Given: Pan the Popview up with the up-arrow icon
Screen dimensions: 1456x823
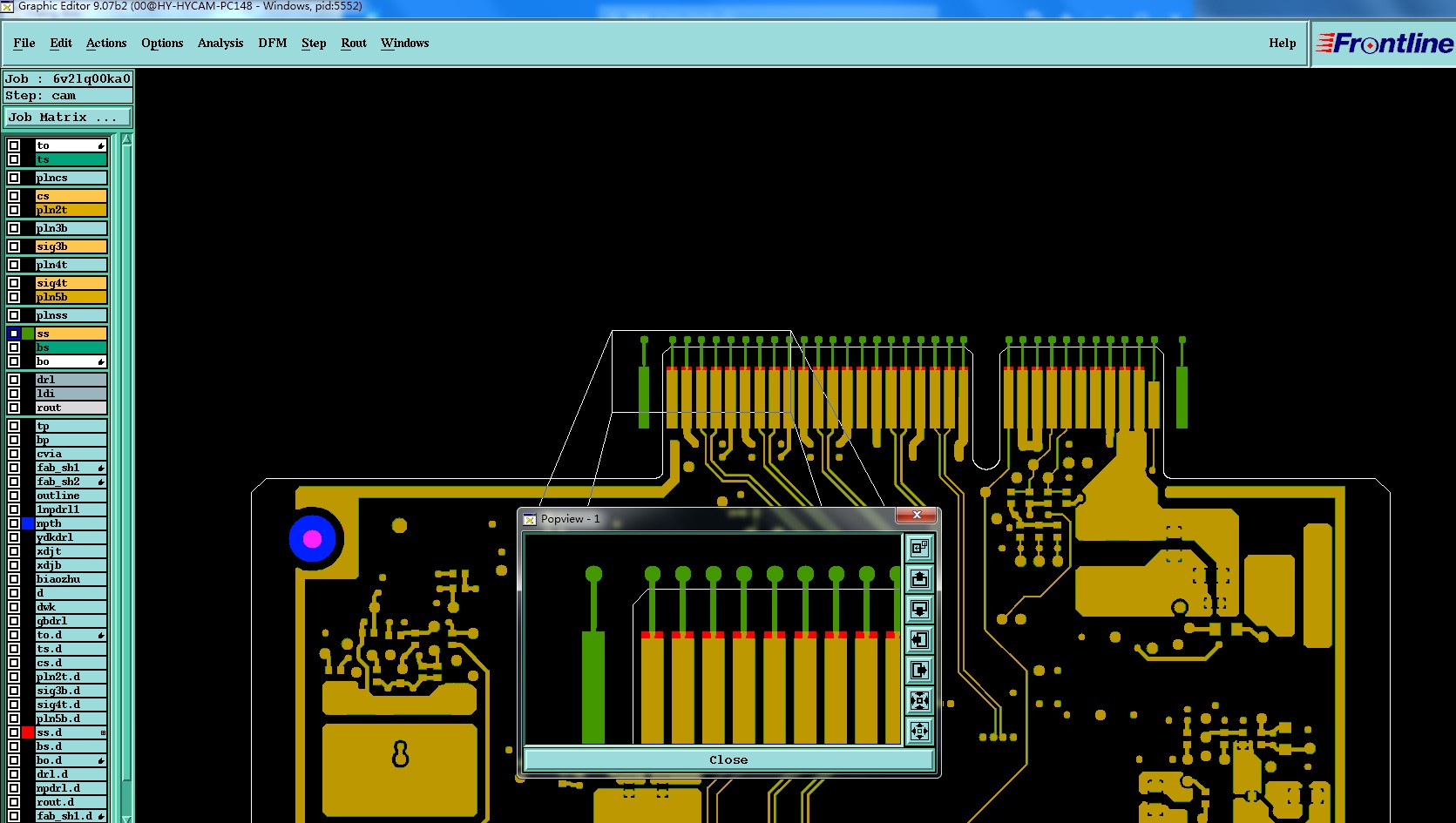Looking at the screenshot, I should coord(919,578).
